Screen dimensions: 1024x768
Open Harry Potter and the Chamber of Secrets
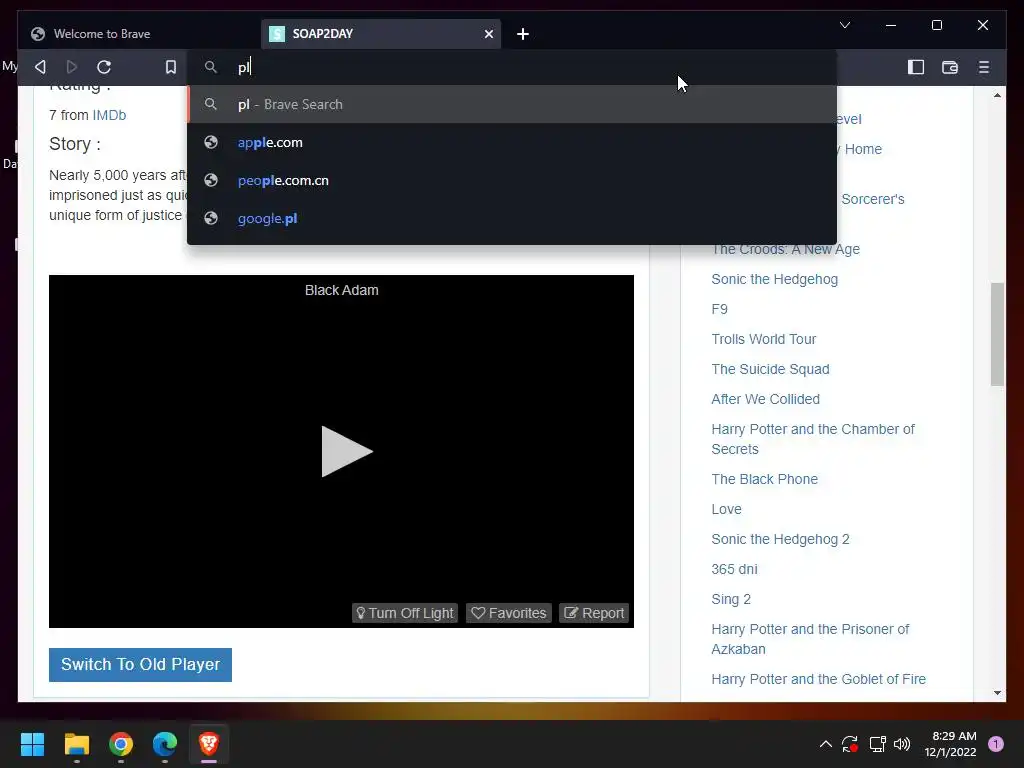point(813,439)
